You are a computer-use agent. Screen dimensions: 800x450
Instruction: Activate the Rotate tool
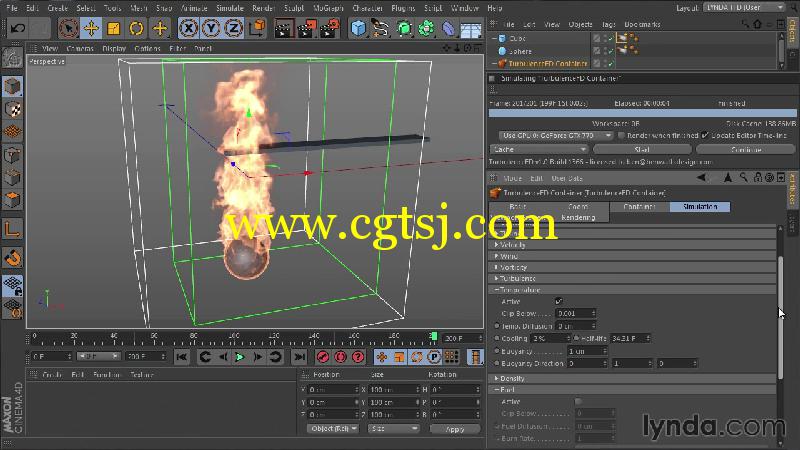click(136, 28)
